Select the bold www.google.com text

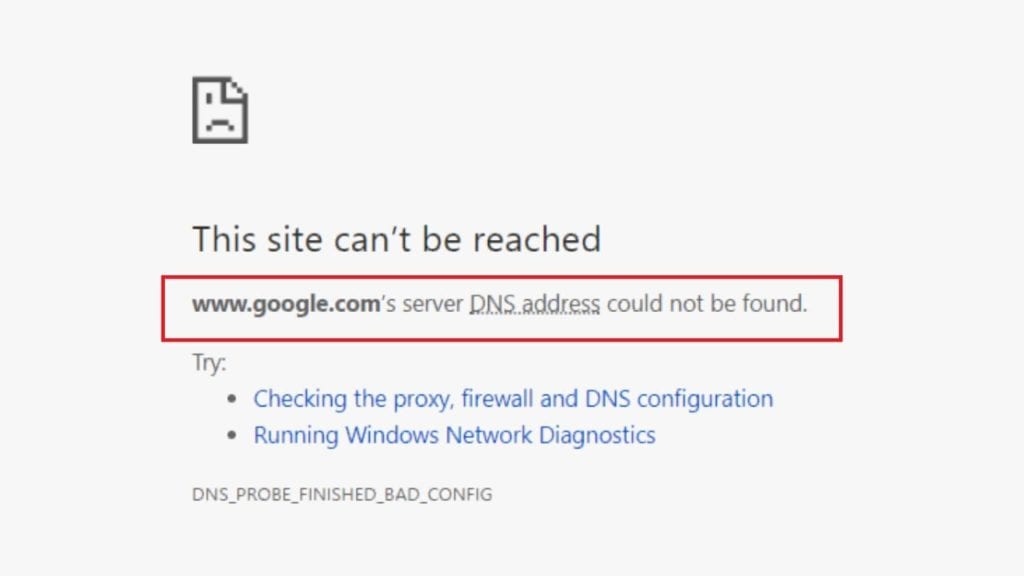click(286, 304)
